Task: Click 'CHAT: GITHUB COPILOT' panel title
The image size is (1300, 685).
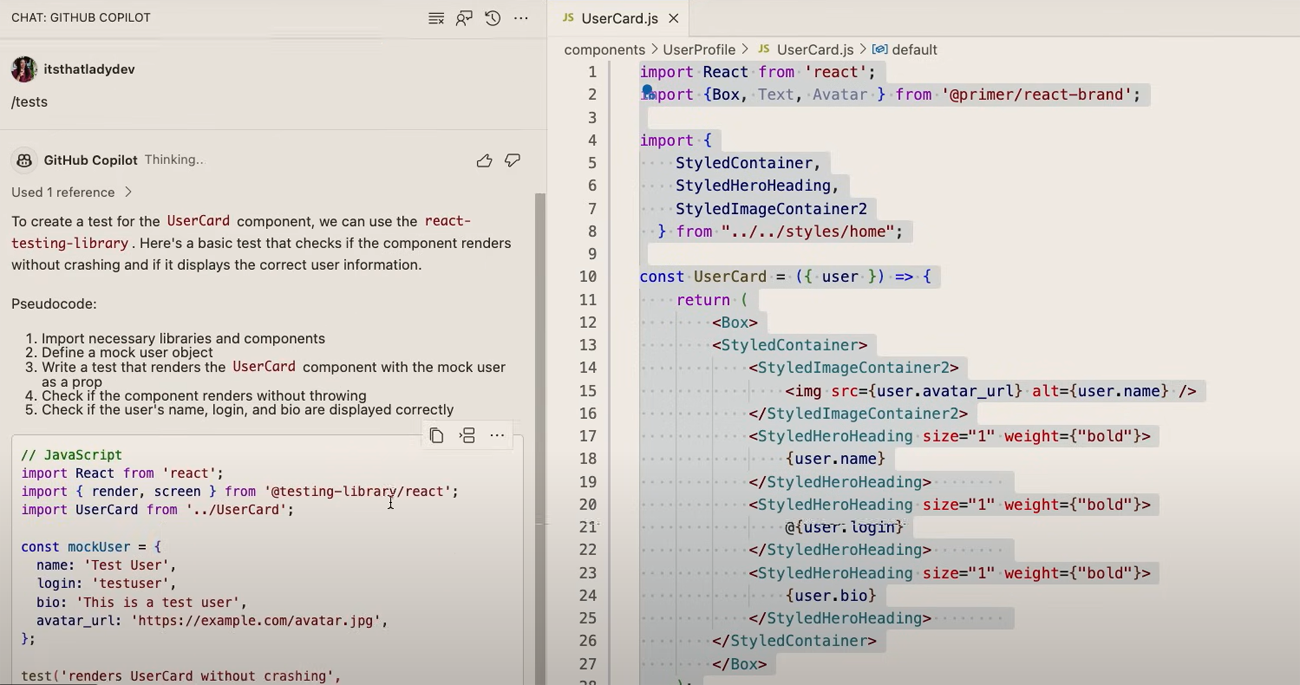Action: pos(81,18)
